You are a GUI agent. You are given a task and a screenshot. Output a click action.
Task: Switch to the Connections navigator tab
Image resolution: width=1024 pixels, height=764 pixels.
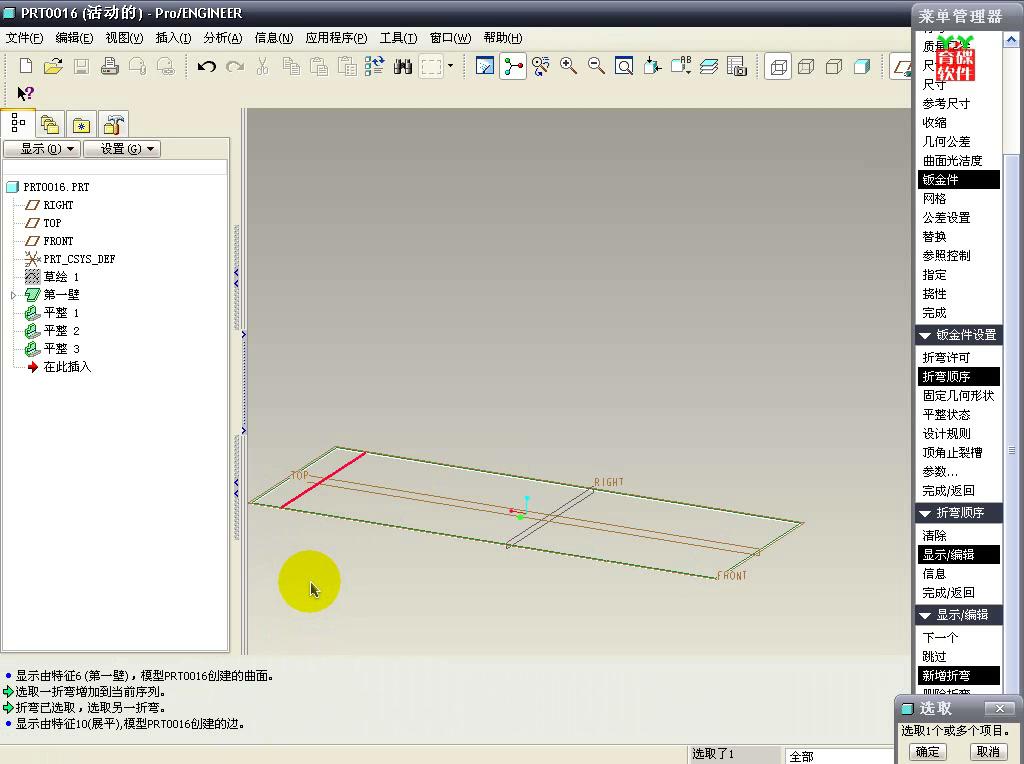point(114,124)
